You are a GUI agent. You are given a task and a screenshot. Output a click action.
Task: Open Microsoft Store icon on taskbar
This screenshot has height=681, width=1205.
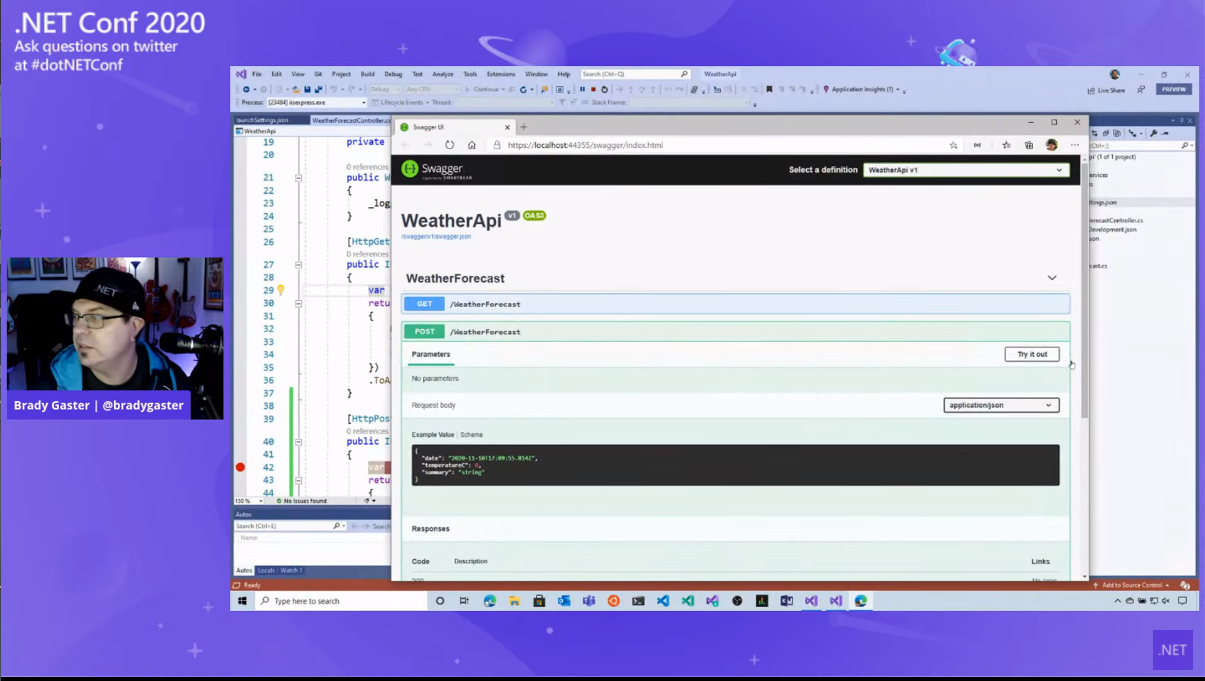539,601
